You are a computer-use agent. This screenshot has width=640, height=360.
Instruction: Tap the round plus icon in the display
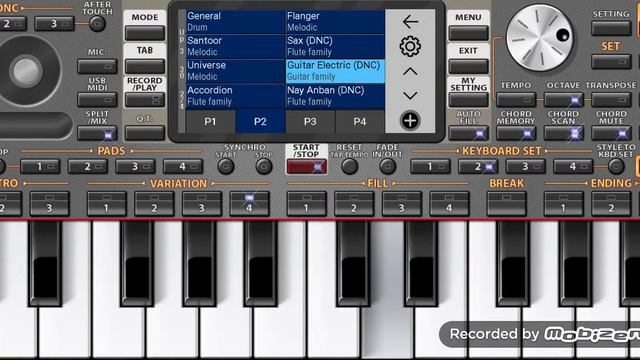click(410, 120)
